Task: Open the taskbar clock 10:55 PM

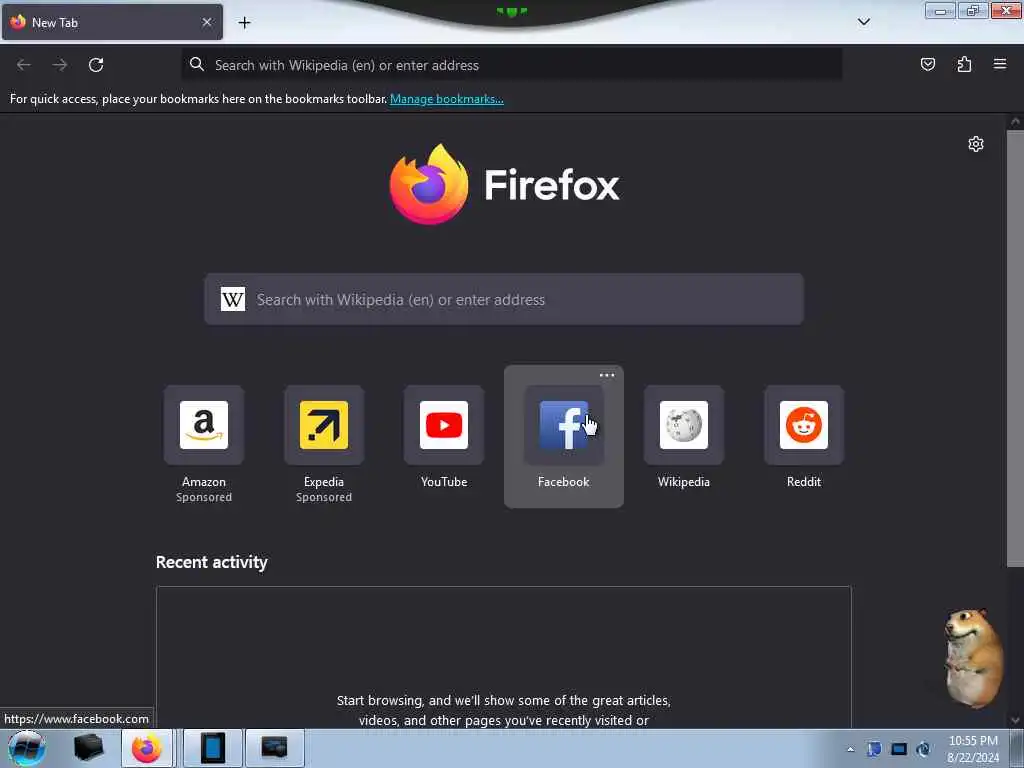Action: [x=973, y=749]
